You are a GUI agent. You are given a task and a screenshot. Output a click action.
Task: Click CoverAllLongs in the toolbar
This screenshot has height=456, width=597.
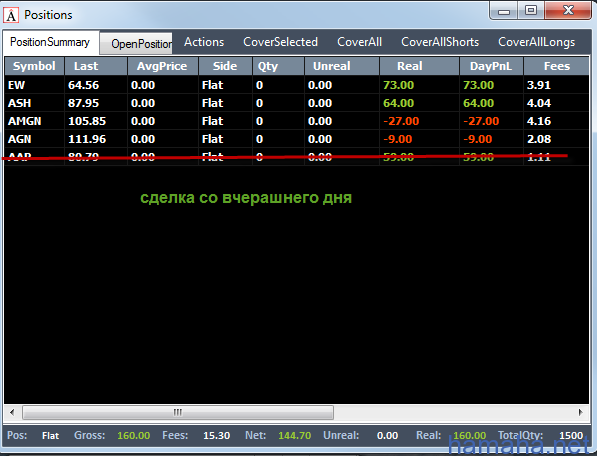pyautogui.click(x=536, y=42)
